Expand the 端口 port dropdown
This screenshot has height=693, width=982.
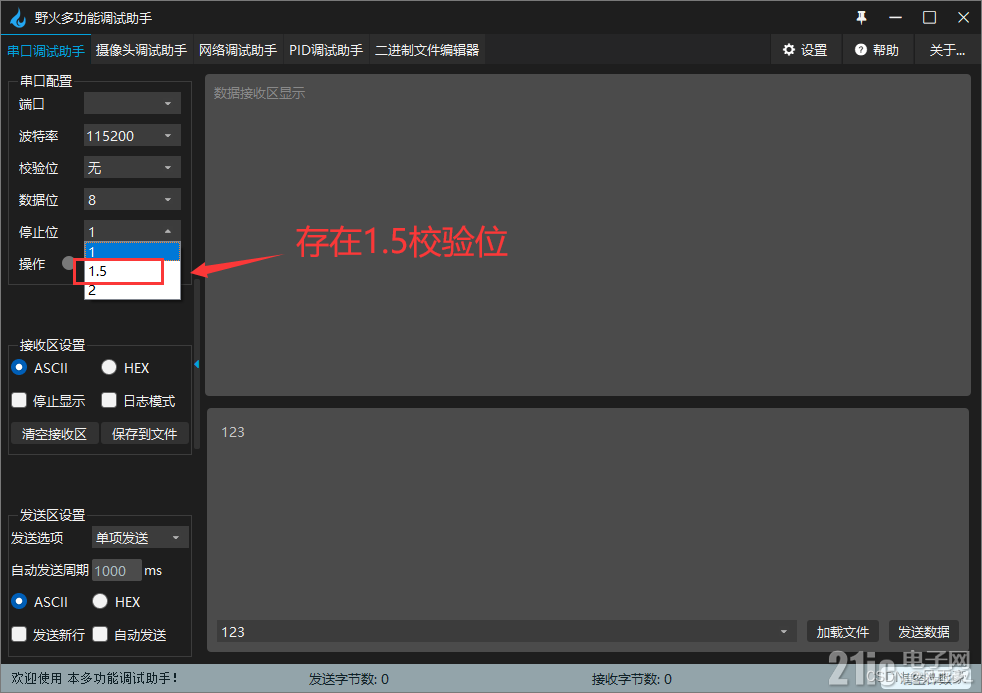pos(132,103)
